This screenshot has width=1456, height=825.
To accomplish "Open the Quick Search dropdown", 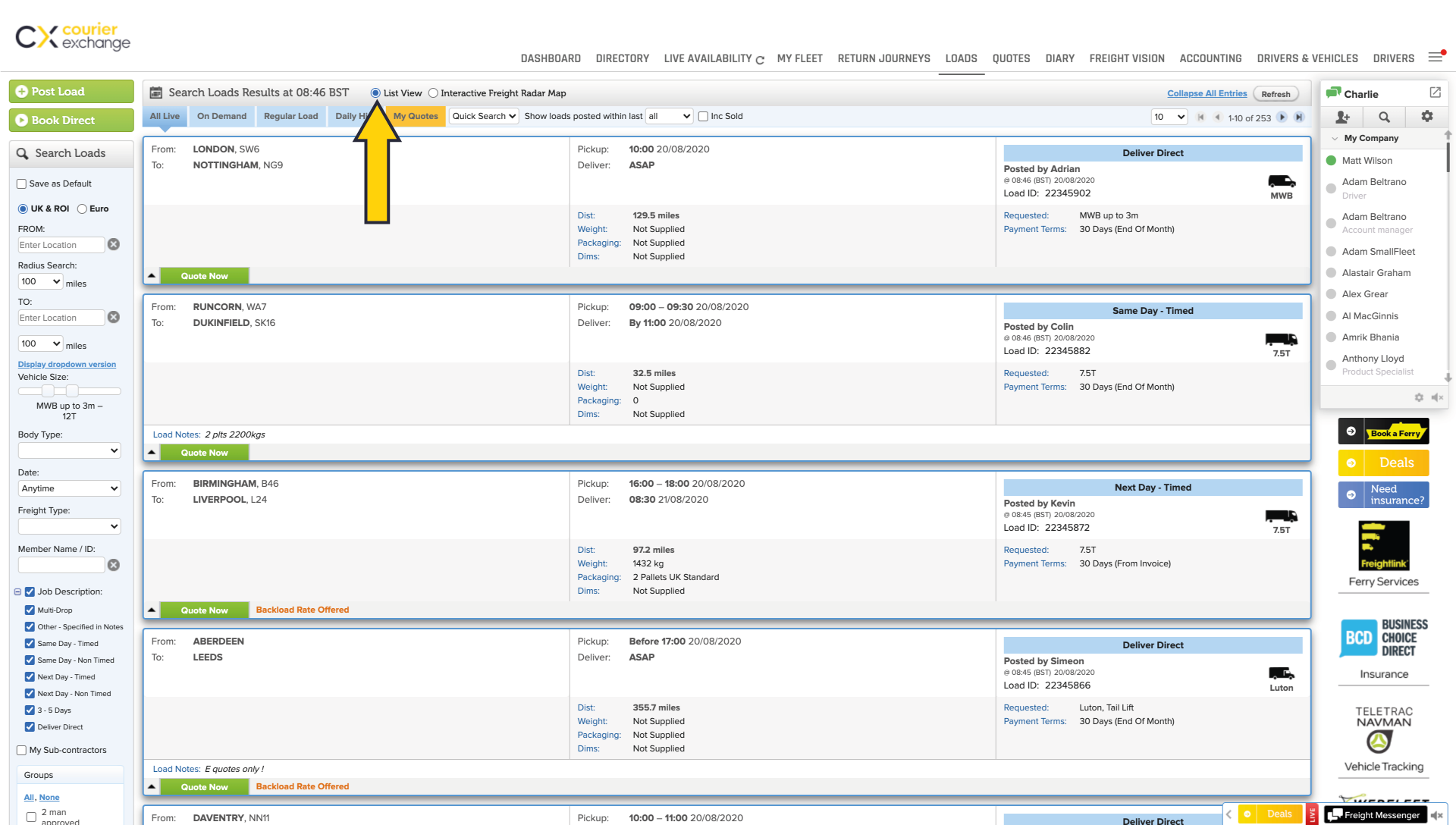I will coord(483,116).
